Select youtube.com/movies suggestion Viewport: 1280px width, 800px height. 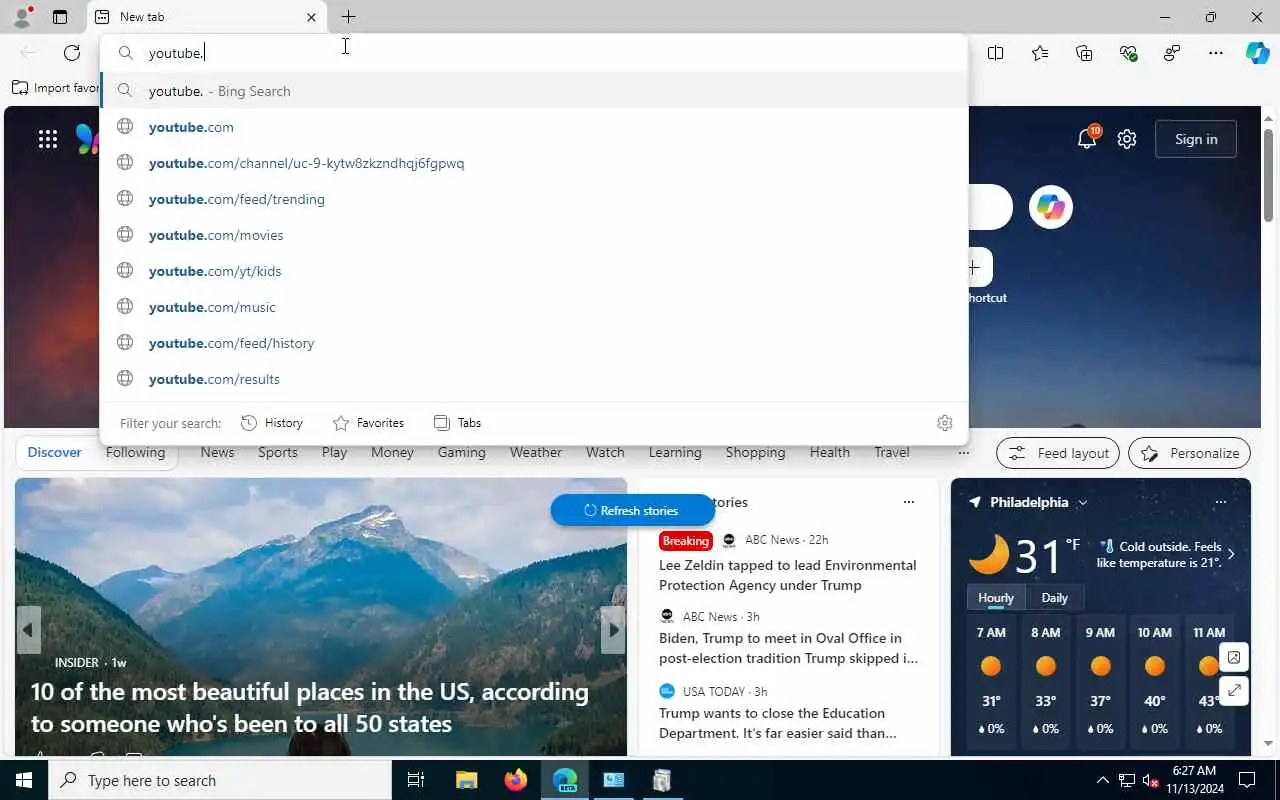coord(534,235)
